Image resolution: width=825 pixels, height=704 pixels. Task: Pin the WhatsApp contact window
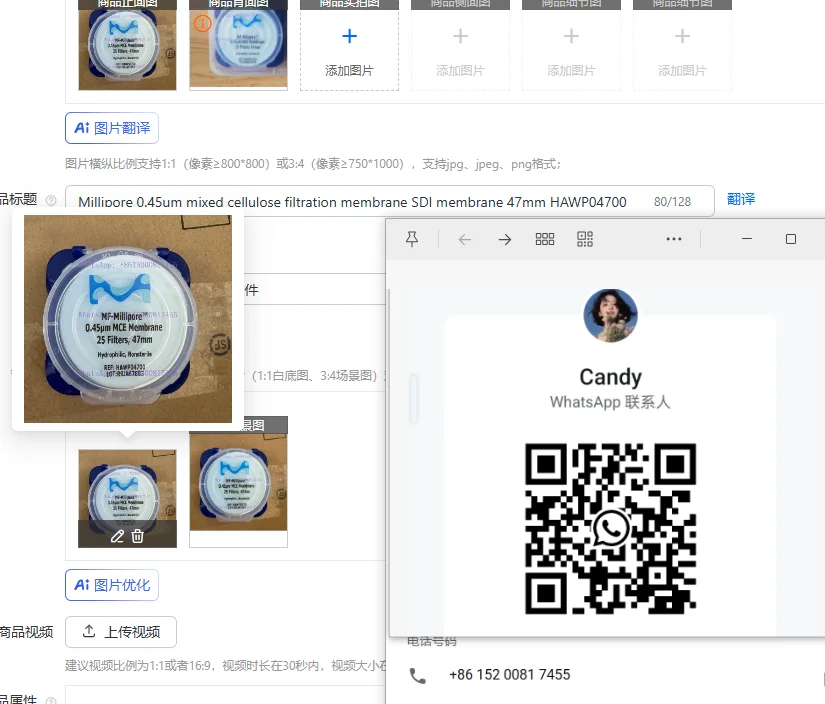pos(412,239)
